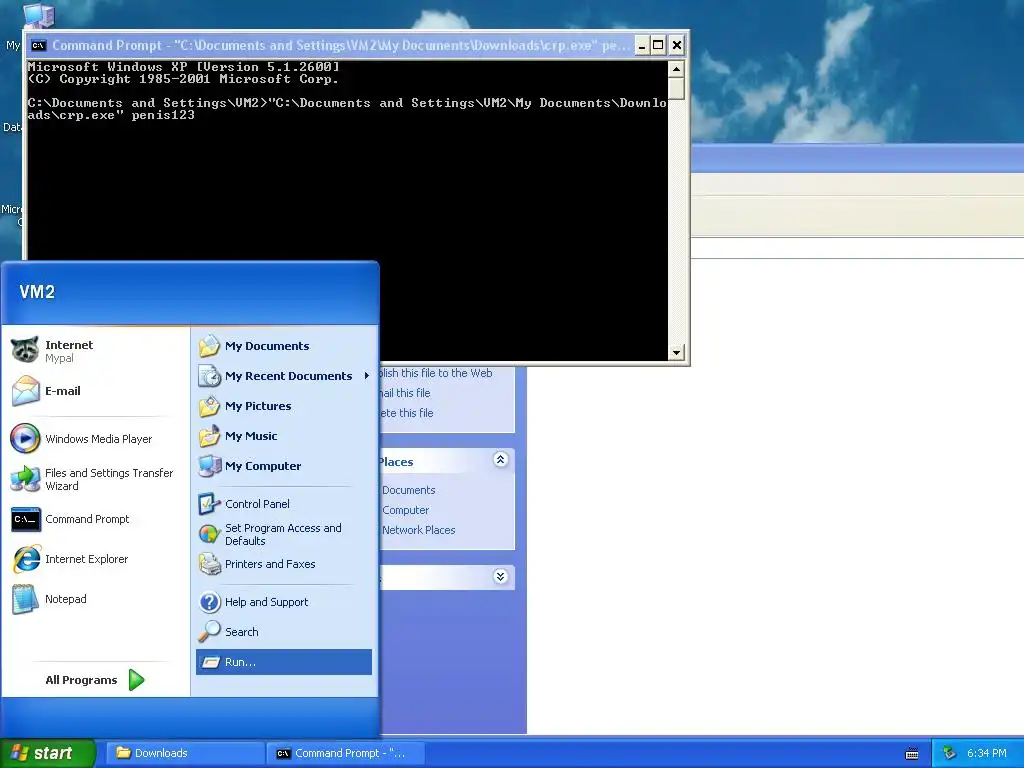The image size is (1024, 768).
Task: Open My Network Places link
Action: (x=419, y=530)
